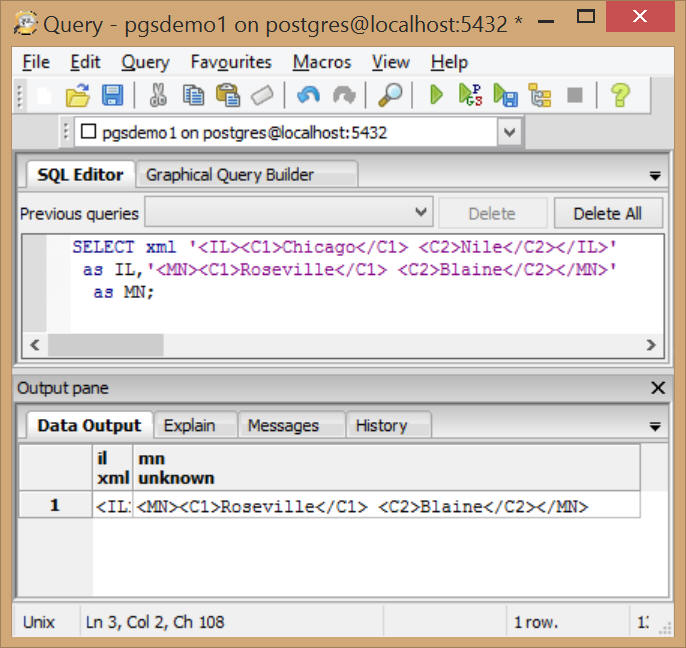Close the Query window with red X
This screenshot has height=648, width=686.
point(640,16)
